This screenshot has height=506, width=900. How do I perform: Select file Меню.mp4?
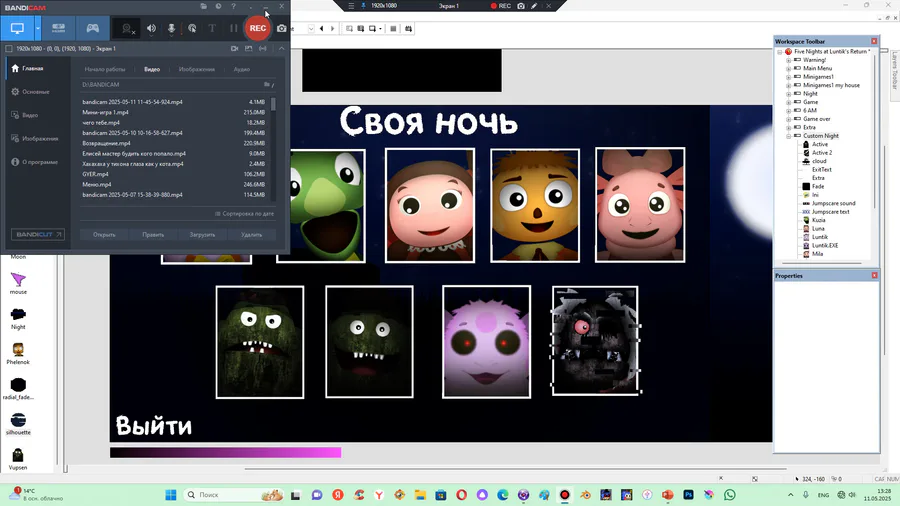coord(173,185)
